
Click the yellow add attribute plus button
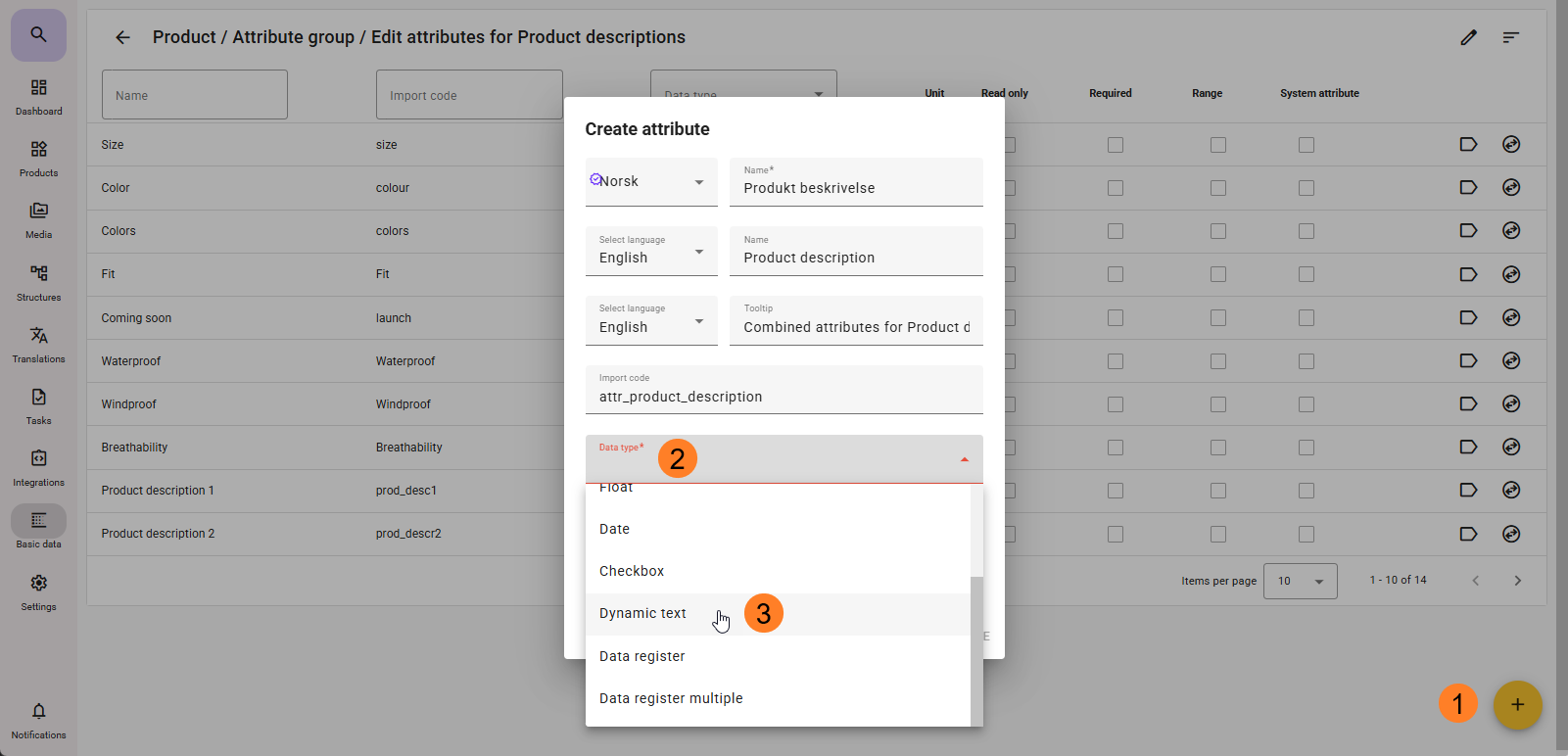click(1517, 705)
